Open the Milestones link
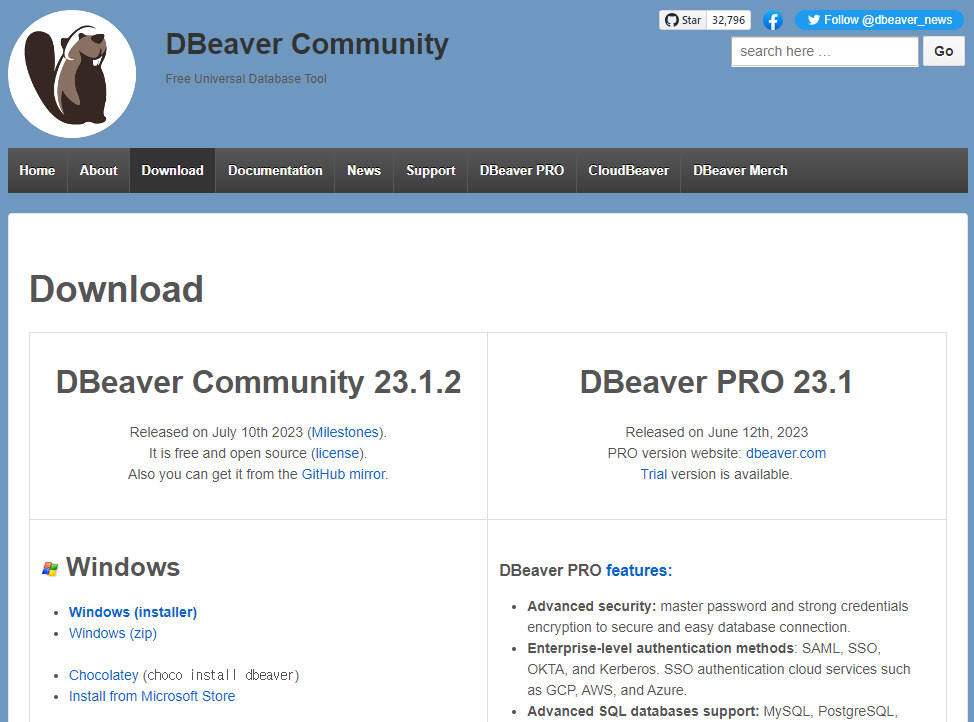Image resolution: width=974 pixels, height=722 pixels. 345,432
